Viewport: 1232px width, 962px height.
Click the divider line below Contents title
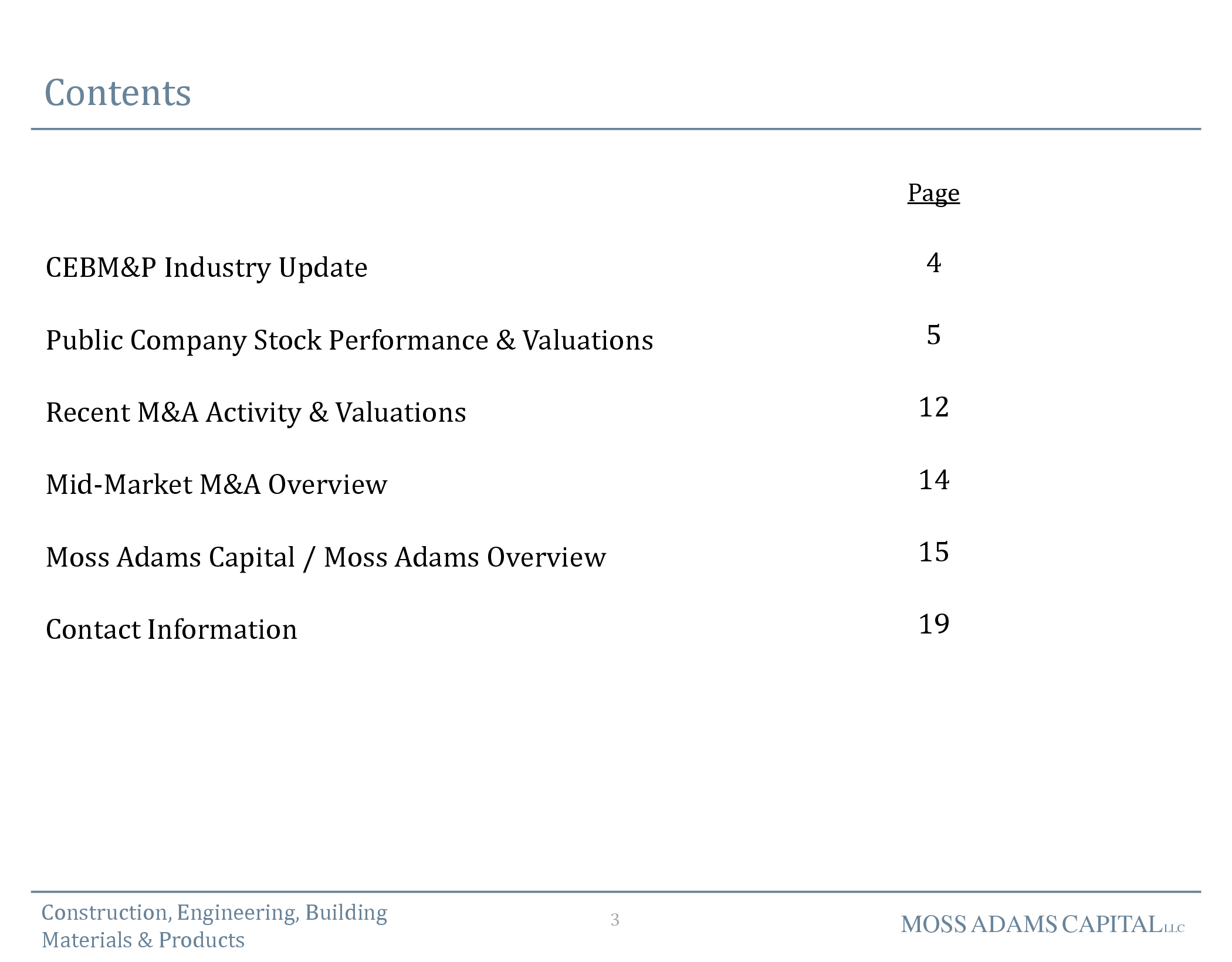616,129
